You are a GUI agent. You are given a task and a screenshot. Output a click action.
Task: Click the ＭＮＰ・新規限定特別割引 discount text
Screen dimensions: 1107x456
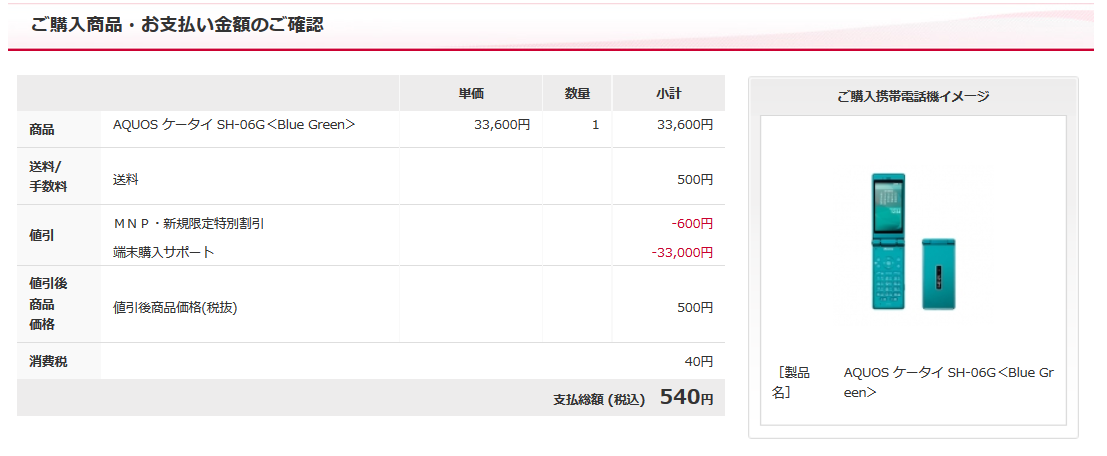pos(189,224)
